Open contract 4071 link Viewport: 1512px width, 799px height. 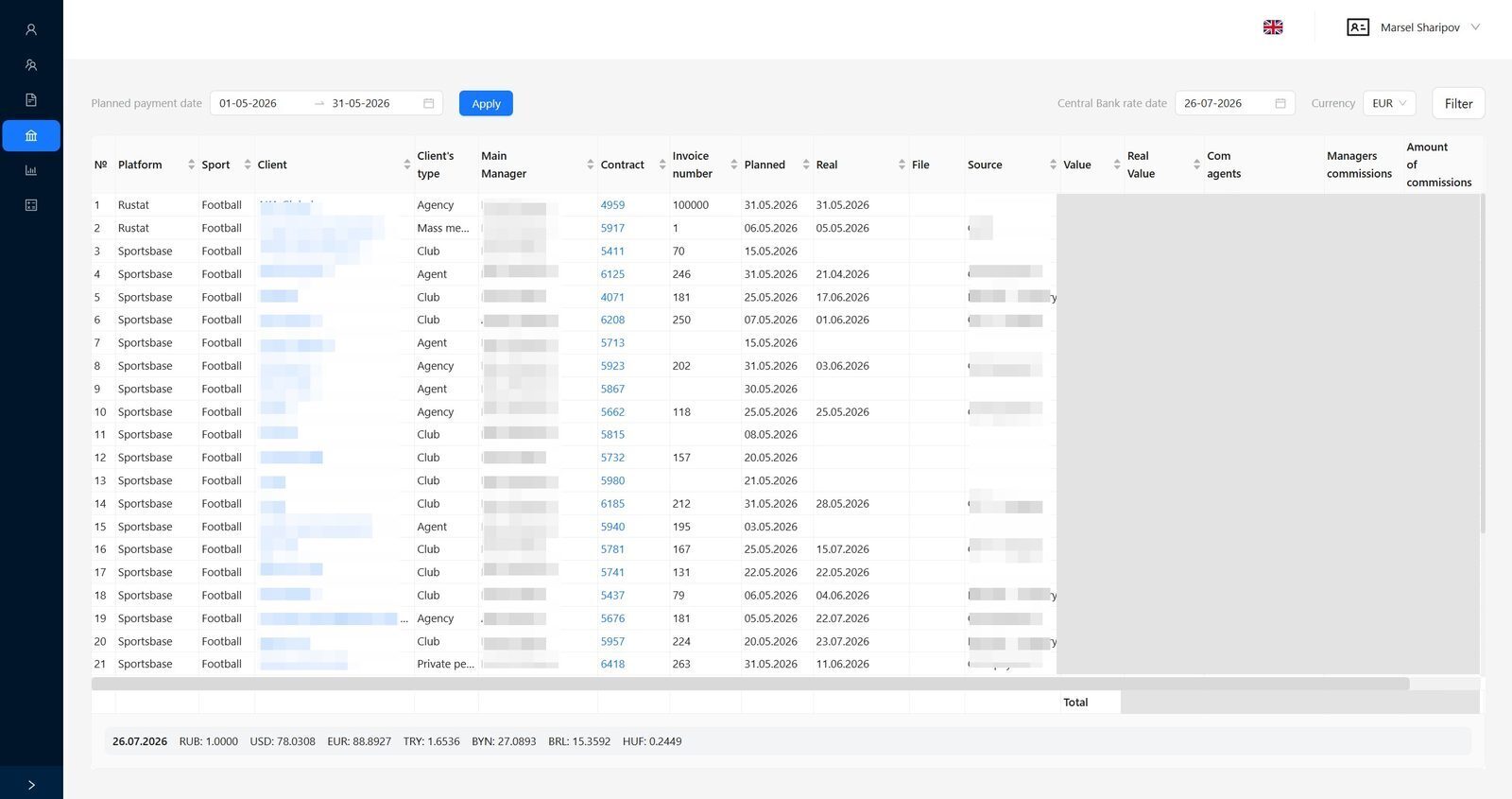point(612,297)
